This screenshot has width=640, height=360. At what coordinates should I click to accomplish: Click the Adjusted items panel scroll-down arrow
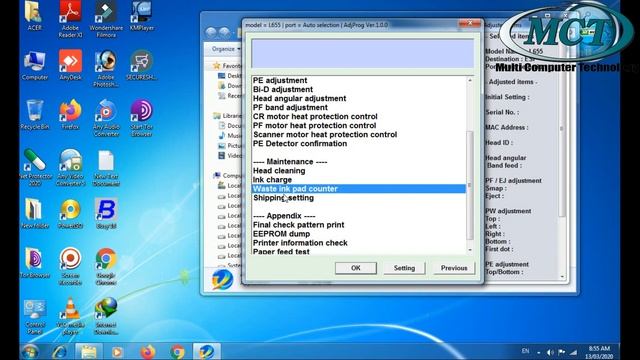click(562, 277)
